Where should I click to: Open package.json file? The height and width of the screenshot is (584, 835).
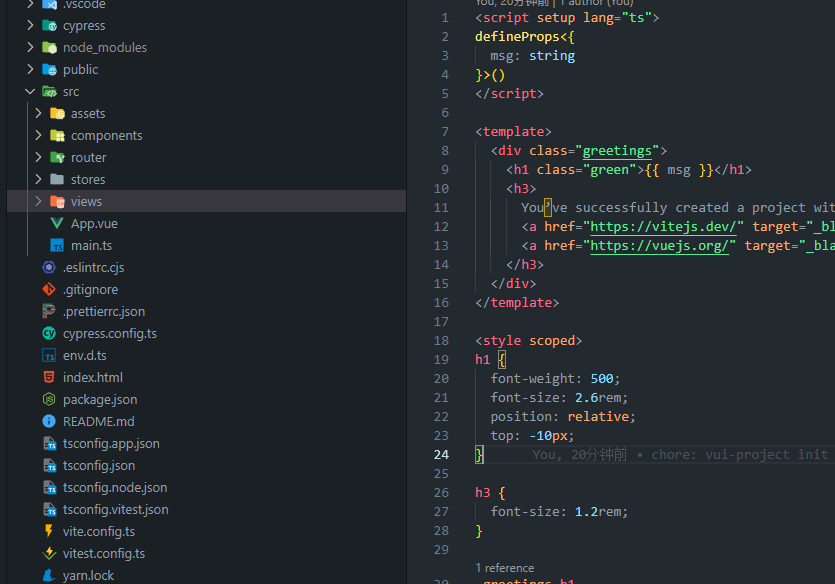100,400
